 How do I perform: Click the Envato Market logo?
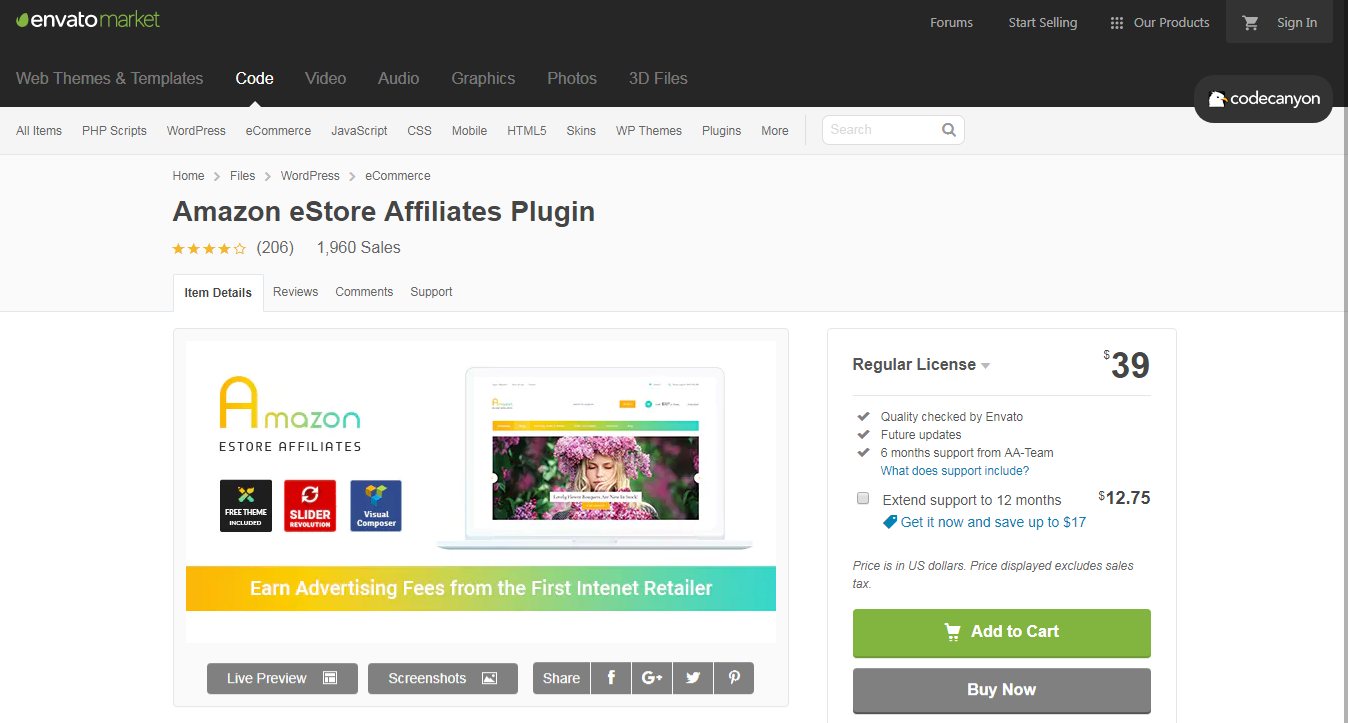pos(88,20)
